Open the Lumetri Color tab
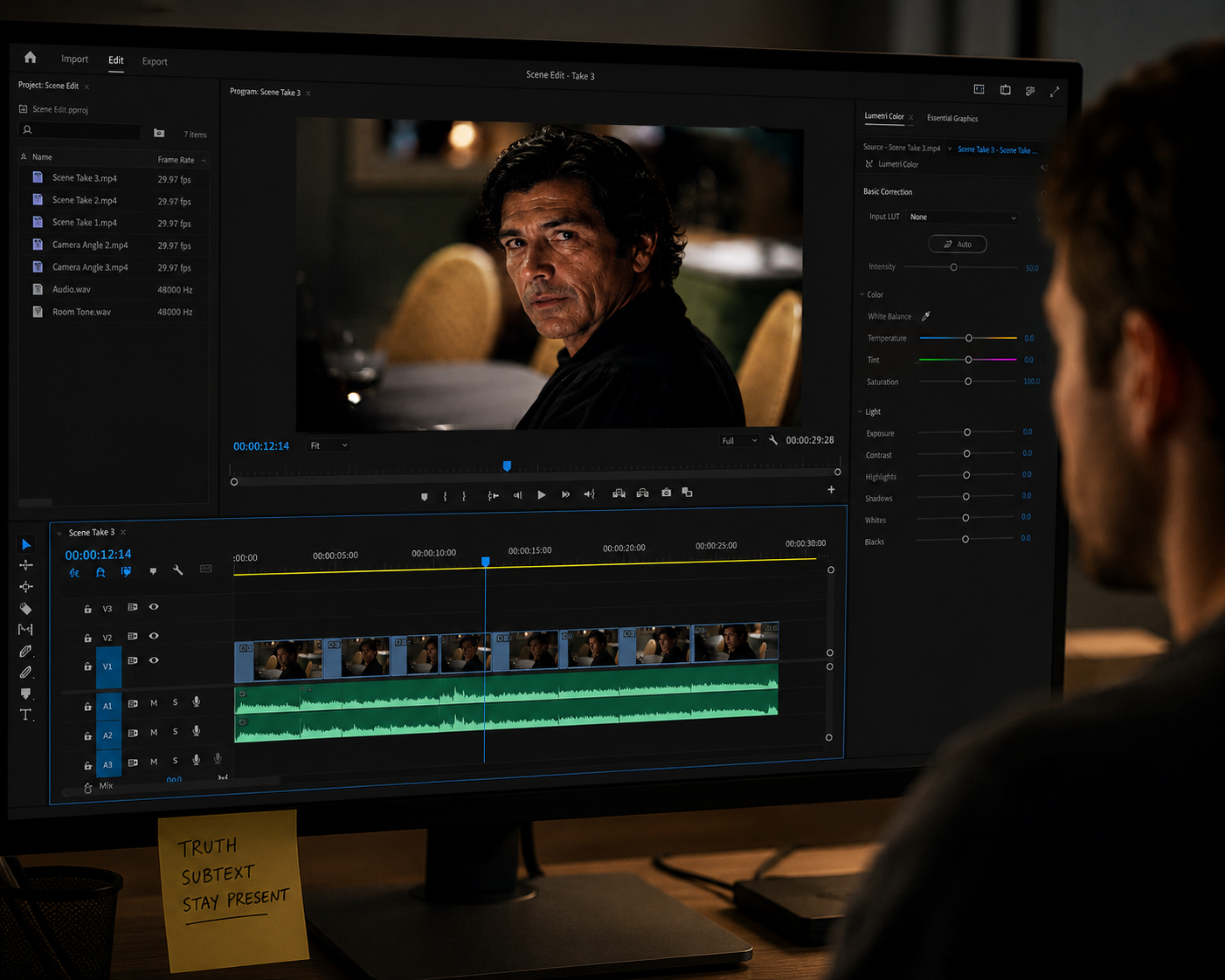Screen dimensions: 1225x980 pyautogui.click(x=884, y=116)
